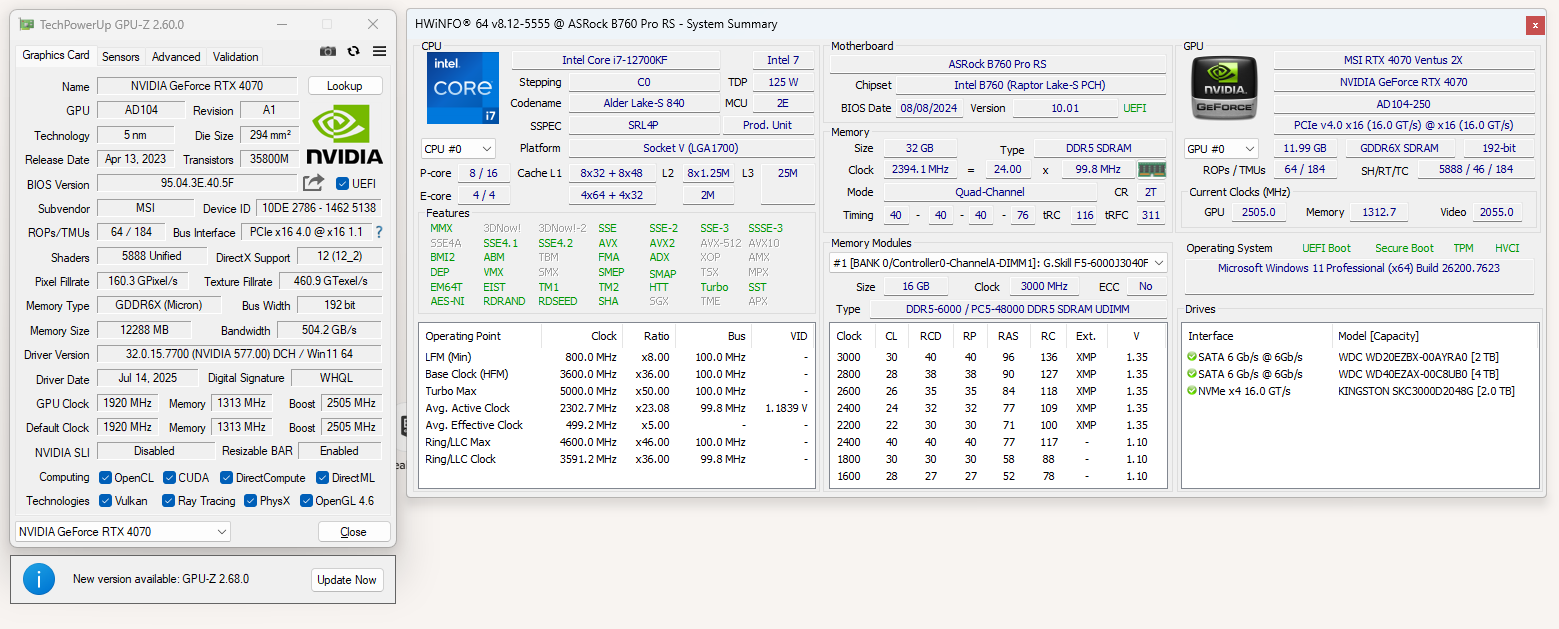This screenshot has width=1559, height=629.
Task: Click the BIOS Version field in GPU-Z
Action: (x=198, y=184)
